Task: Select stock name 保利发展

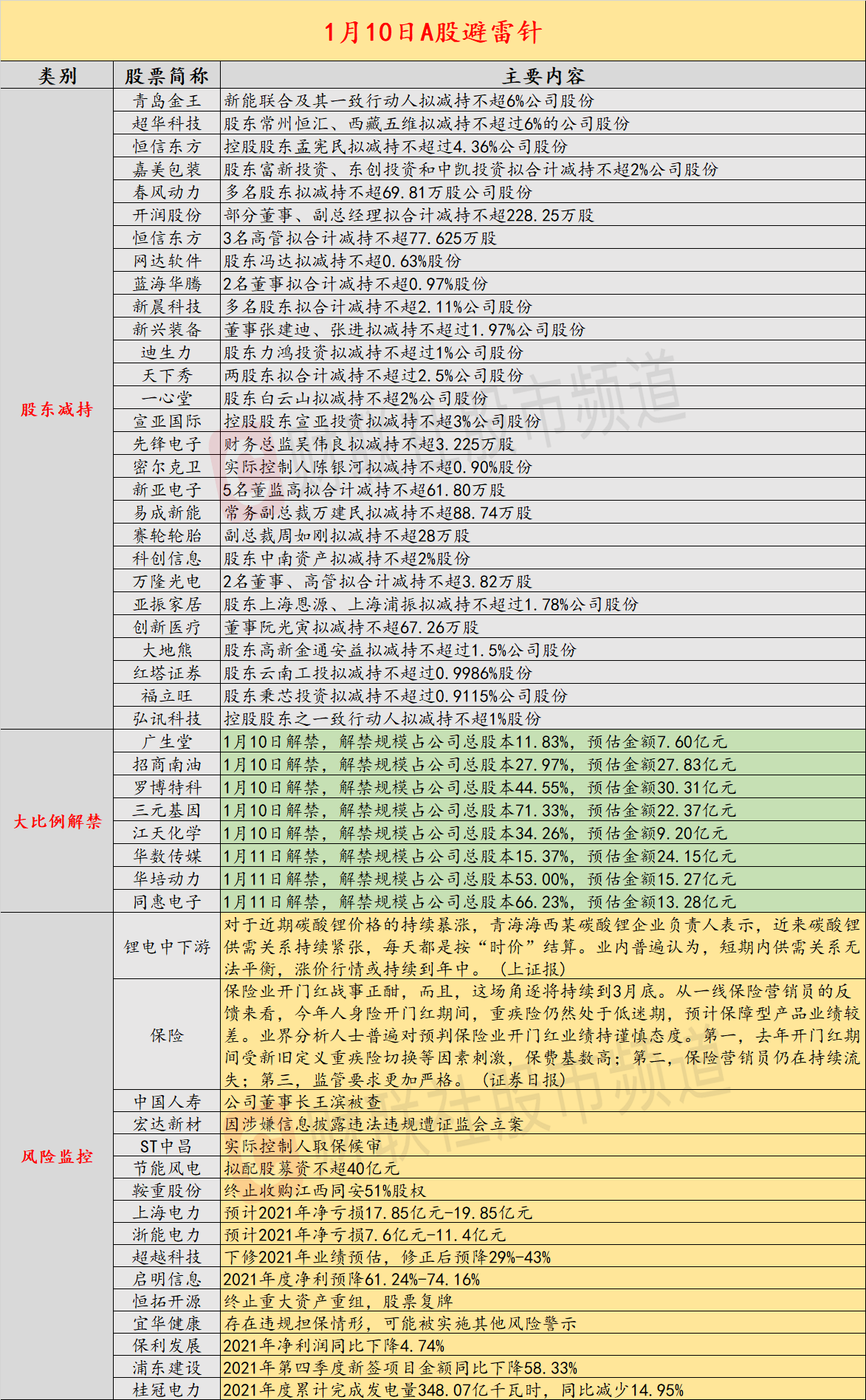Action: 167,1345
